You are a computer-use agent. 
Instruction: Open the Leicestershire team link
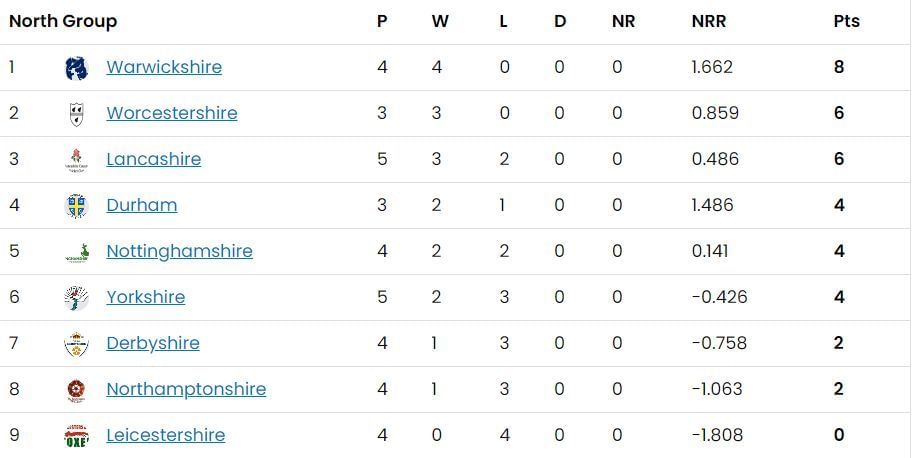(166, 435)
